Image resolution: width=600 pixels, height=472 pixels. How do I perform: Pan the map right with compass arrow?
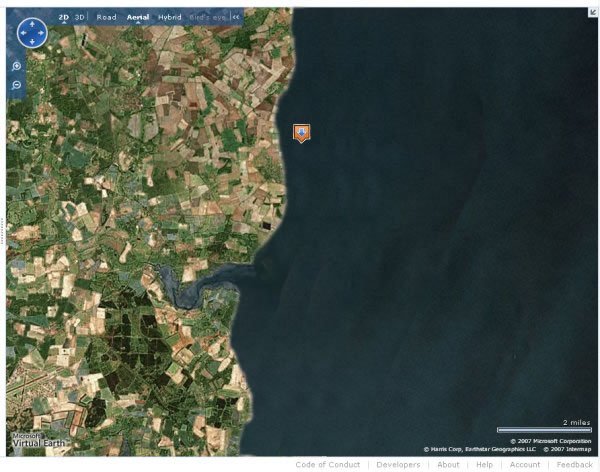(43, 34)
